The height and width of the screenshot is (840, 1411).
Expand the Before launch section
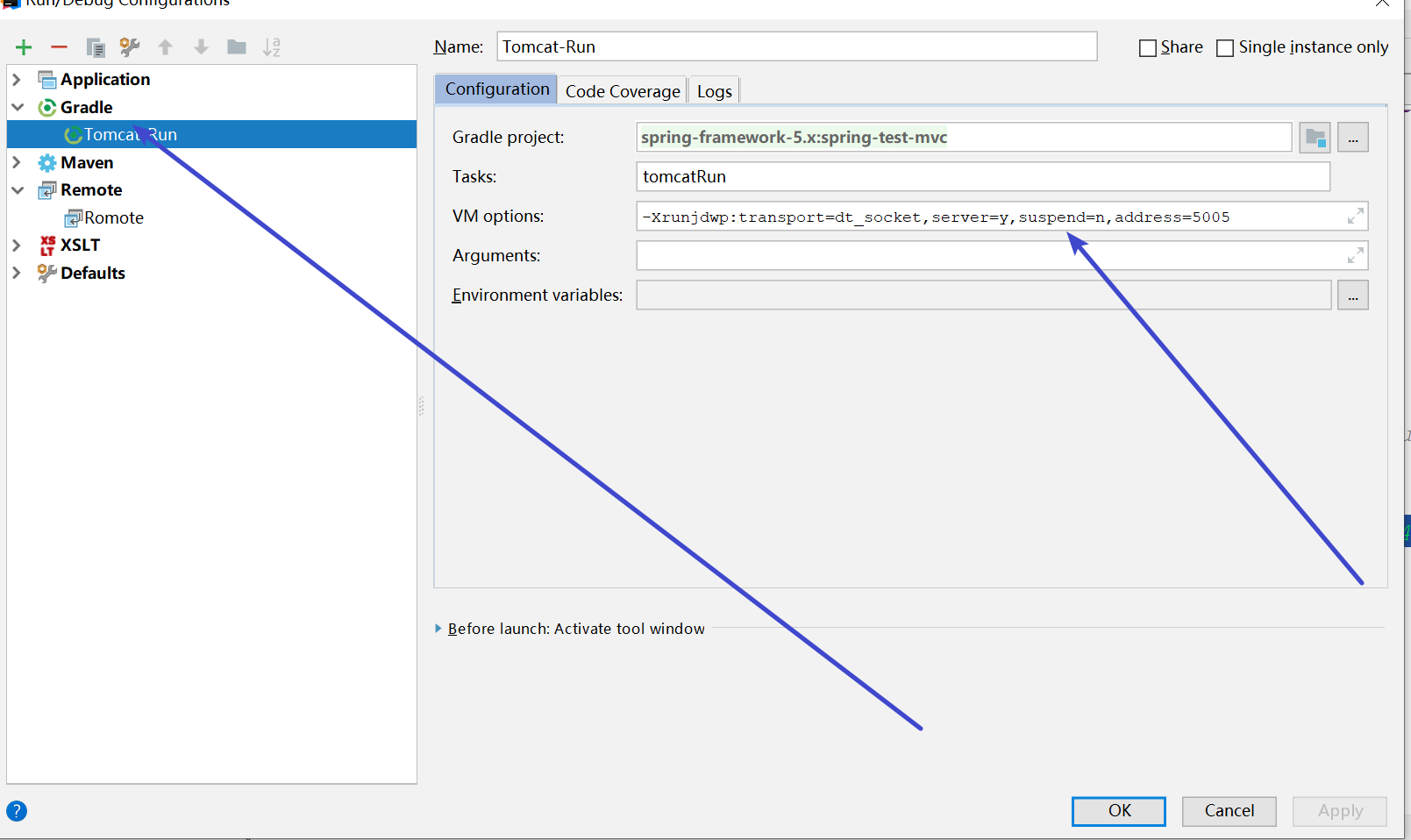pos(438,629)
